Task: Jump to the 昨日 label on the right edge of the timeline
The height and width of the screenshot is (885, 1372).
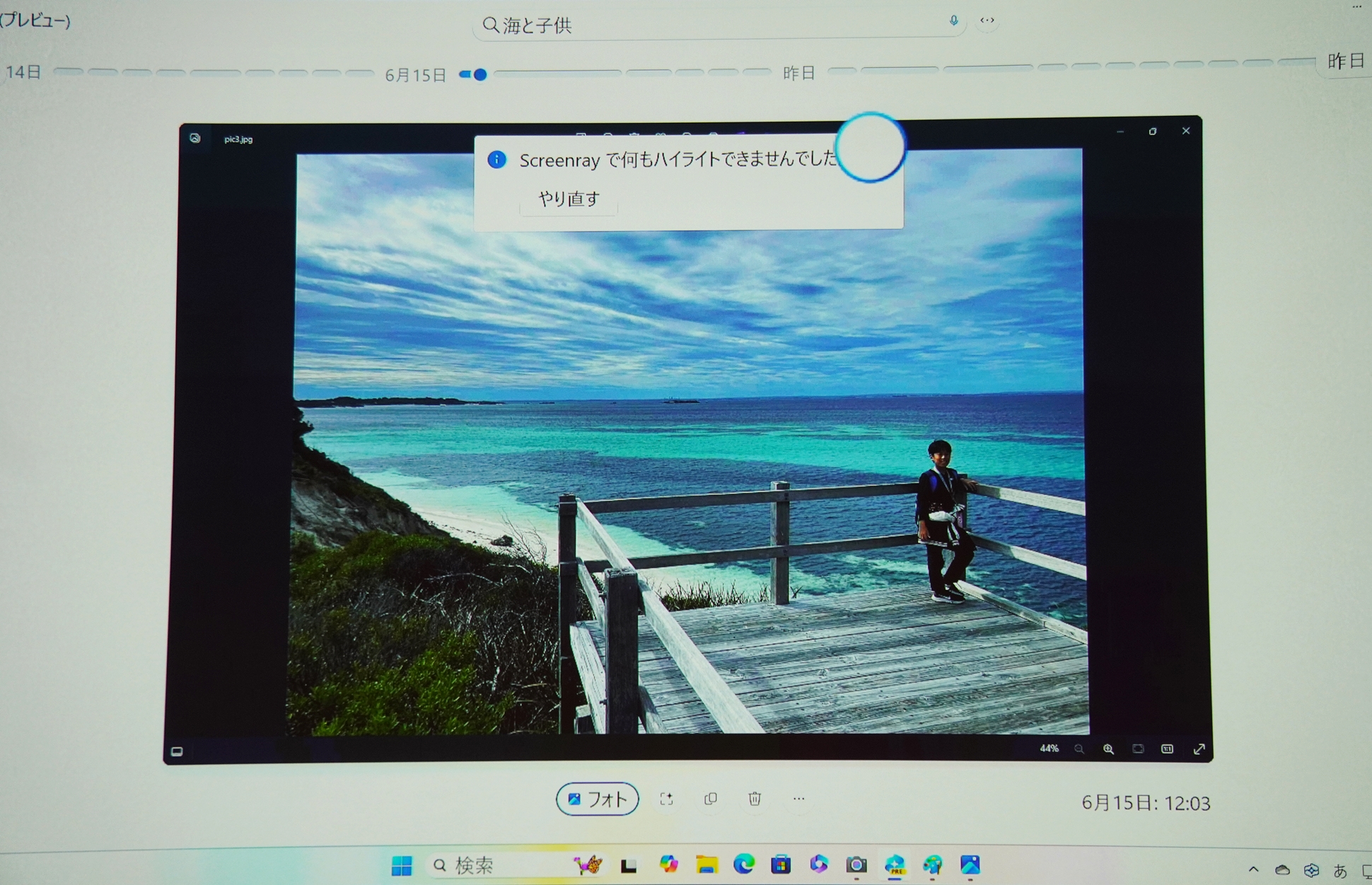Action: [x=1345, y=61]
